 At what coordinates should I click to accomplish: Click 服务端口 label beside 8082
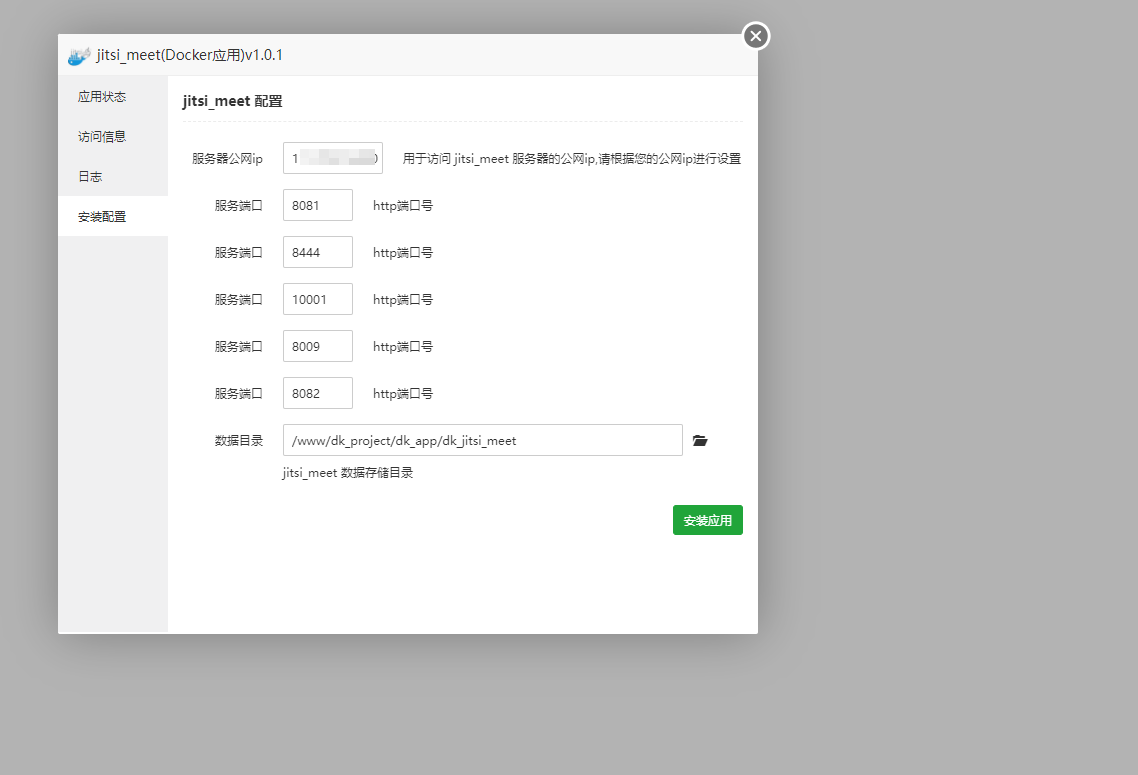pos(239,393)
